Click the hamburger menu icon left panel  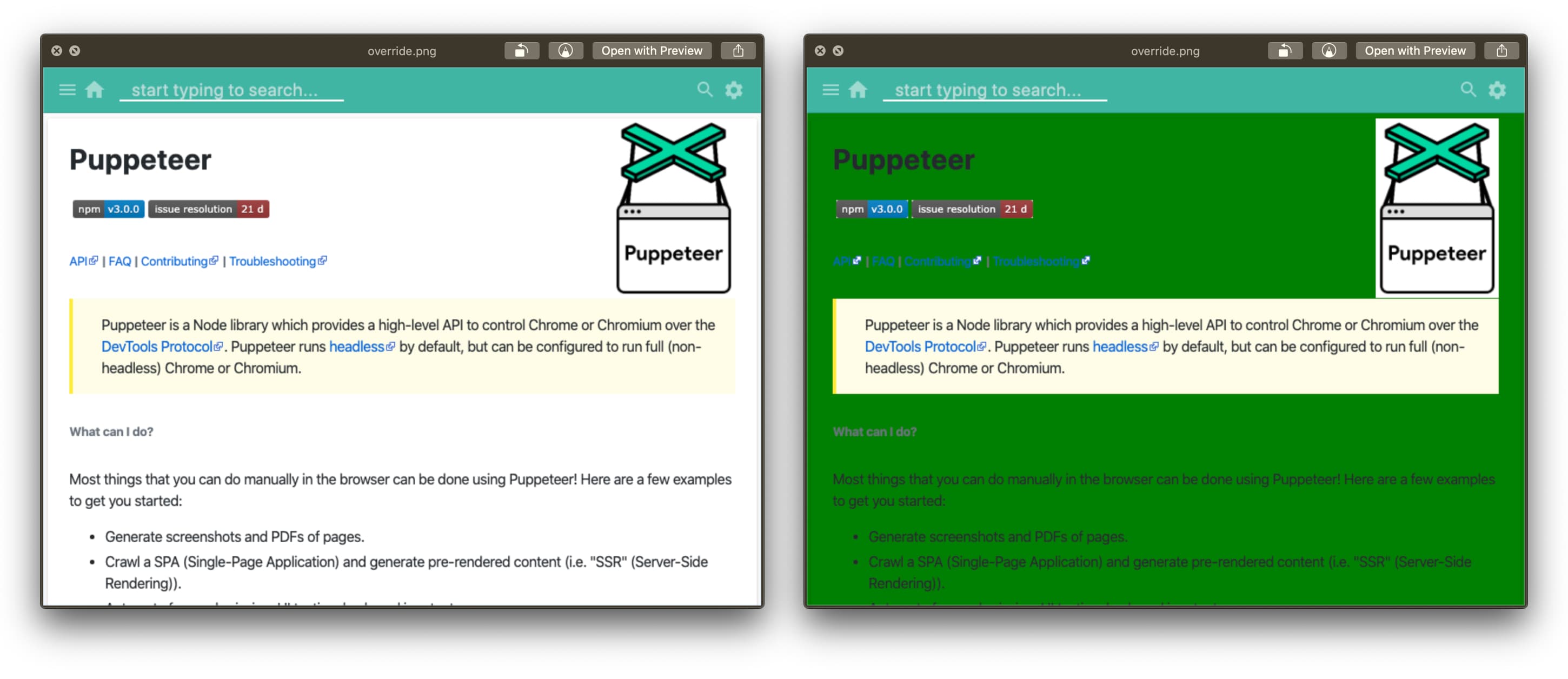coord(68,90)
